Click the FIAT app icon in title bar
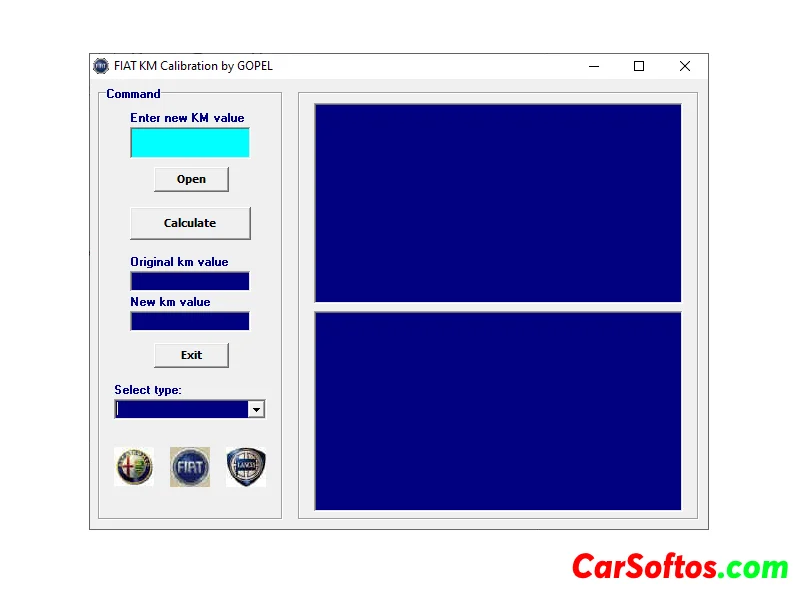800x600 pixels. 101,66
